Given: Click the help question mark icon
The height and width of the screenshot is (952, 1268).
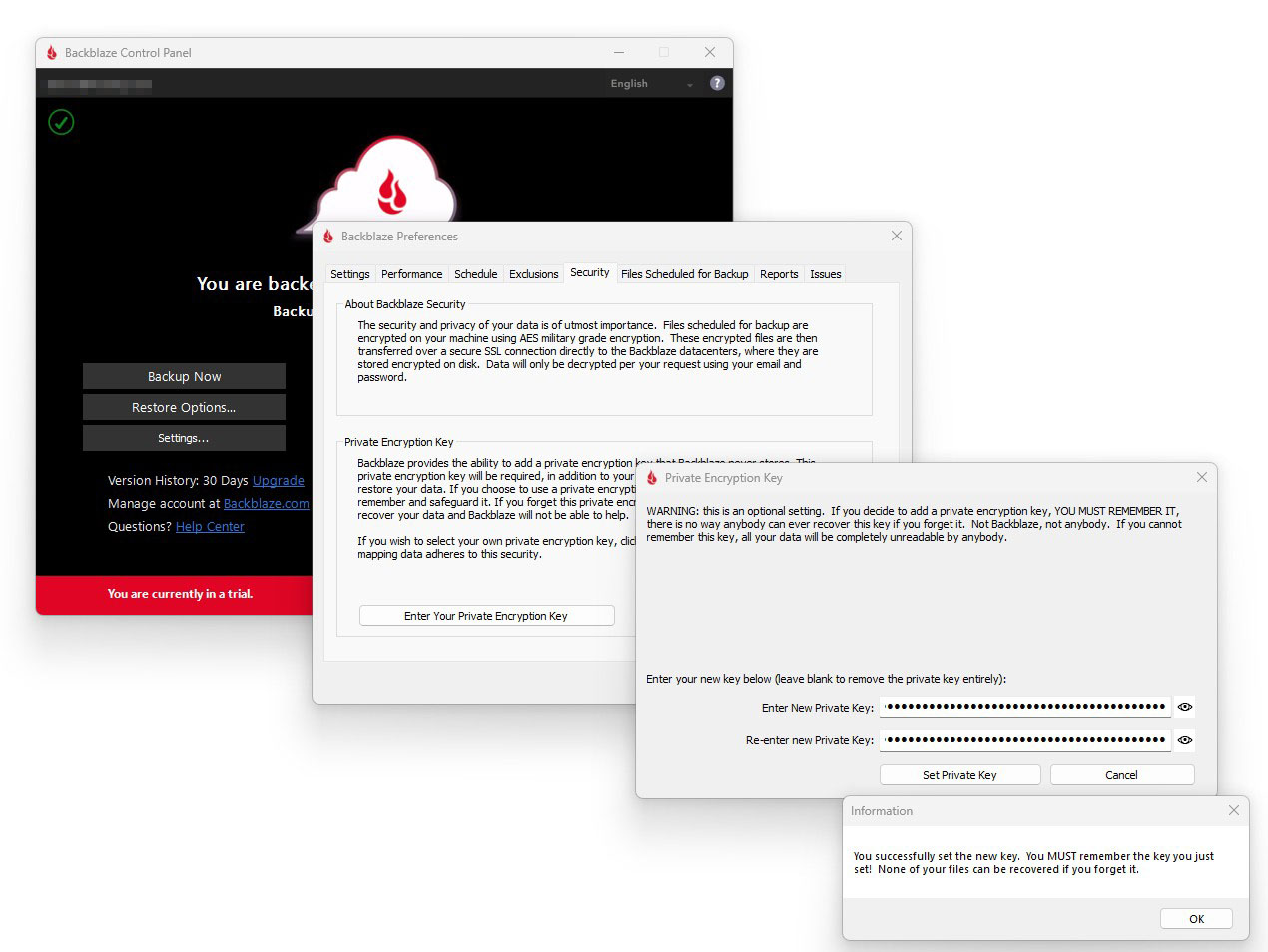Looking at the screenshot, I should (717, 84).
